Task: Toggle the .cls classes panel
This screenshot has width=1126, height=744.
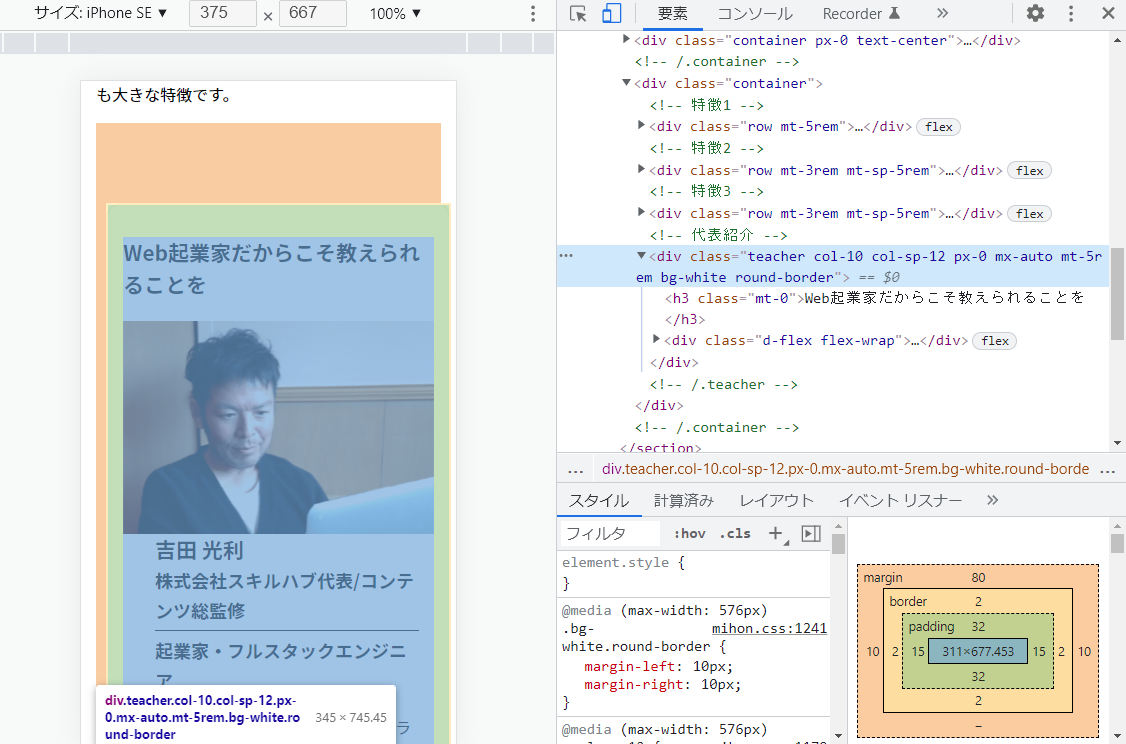Action: tap(735, 534)
